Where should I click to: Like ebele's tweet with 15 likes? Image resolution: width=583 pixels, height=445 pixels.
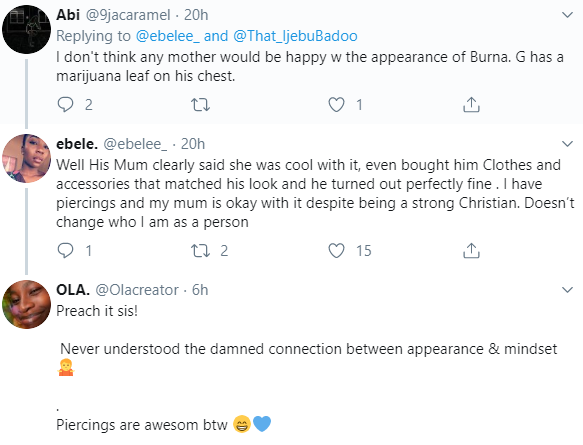(336, 251)
